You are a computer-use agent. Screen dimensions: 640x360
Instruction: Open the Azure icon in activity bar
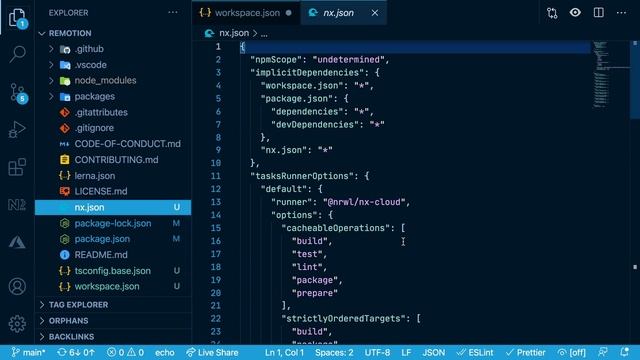point(17,242)
